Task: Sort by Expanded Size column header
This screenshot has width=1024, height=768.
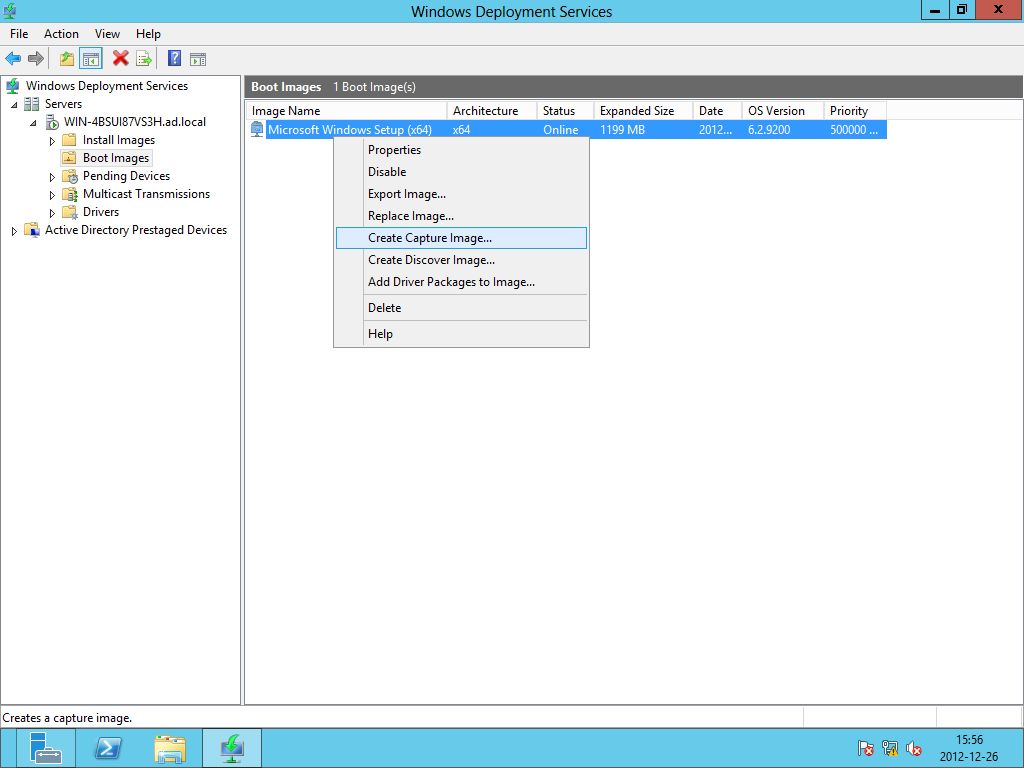Action: [x=643, y=111]
